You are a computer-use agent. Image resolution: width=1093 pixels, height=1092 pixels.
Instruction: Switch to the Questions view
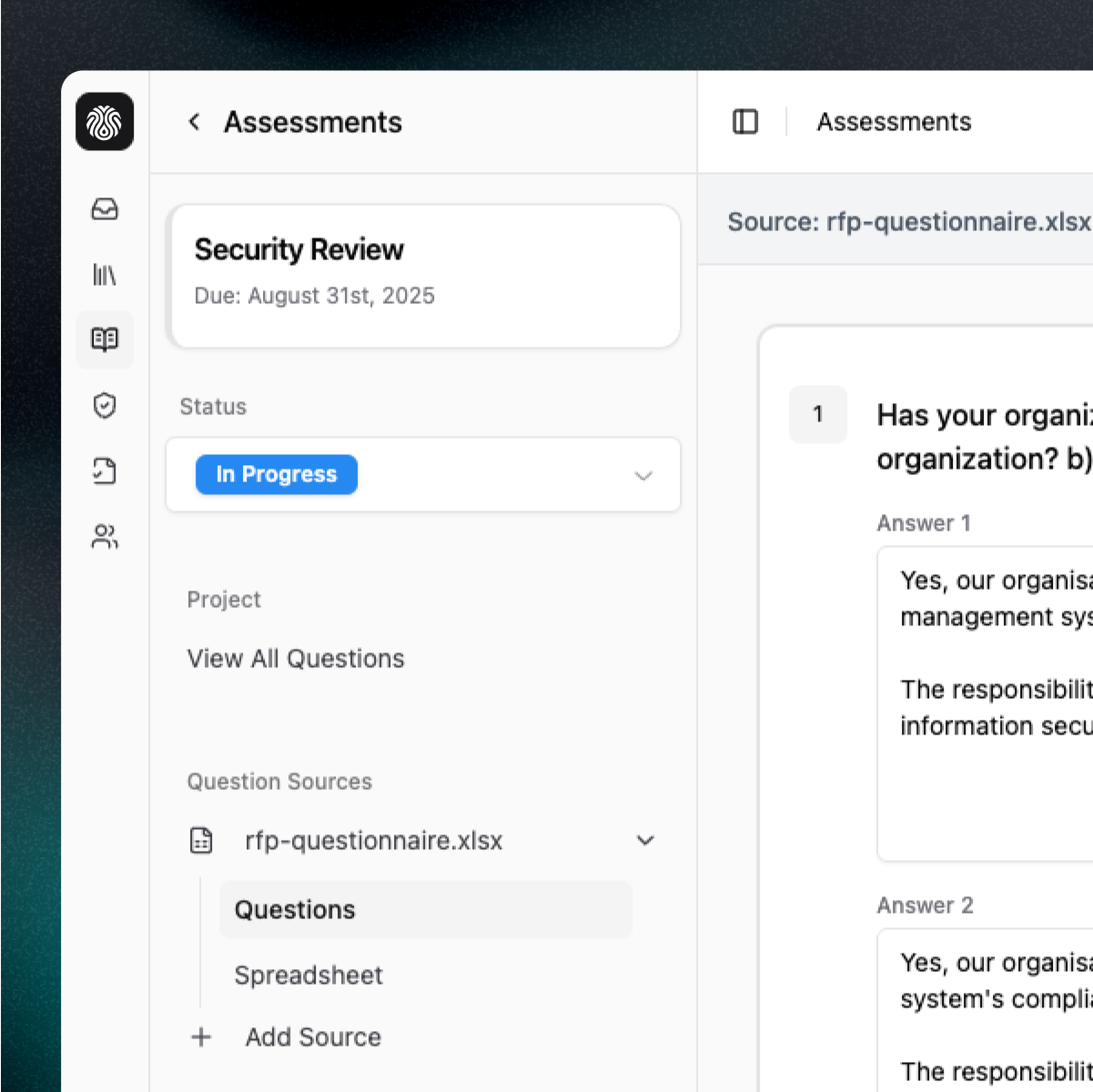294,909
